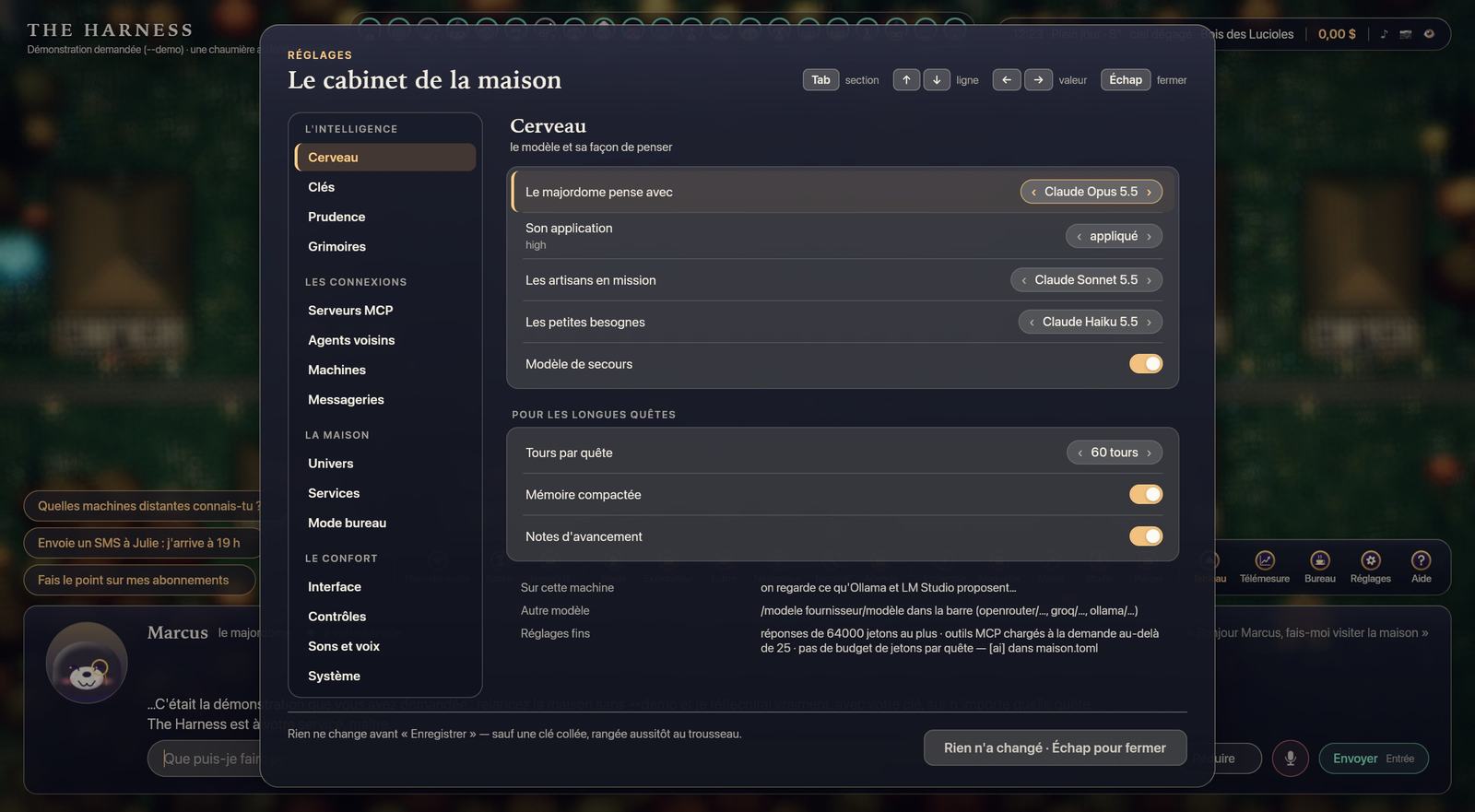Click suggestion 'Envoie un SMS à Julie'
Viewport: 1475px width, 812px height.
[142, 543]
